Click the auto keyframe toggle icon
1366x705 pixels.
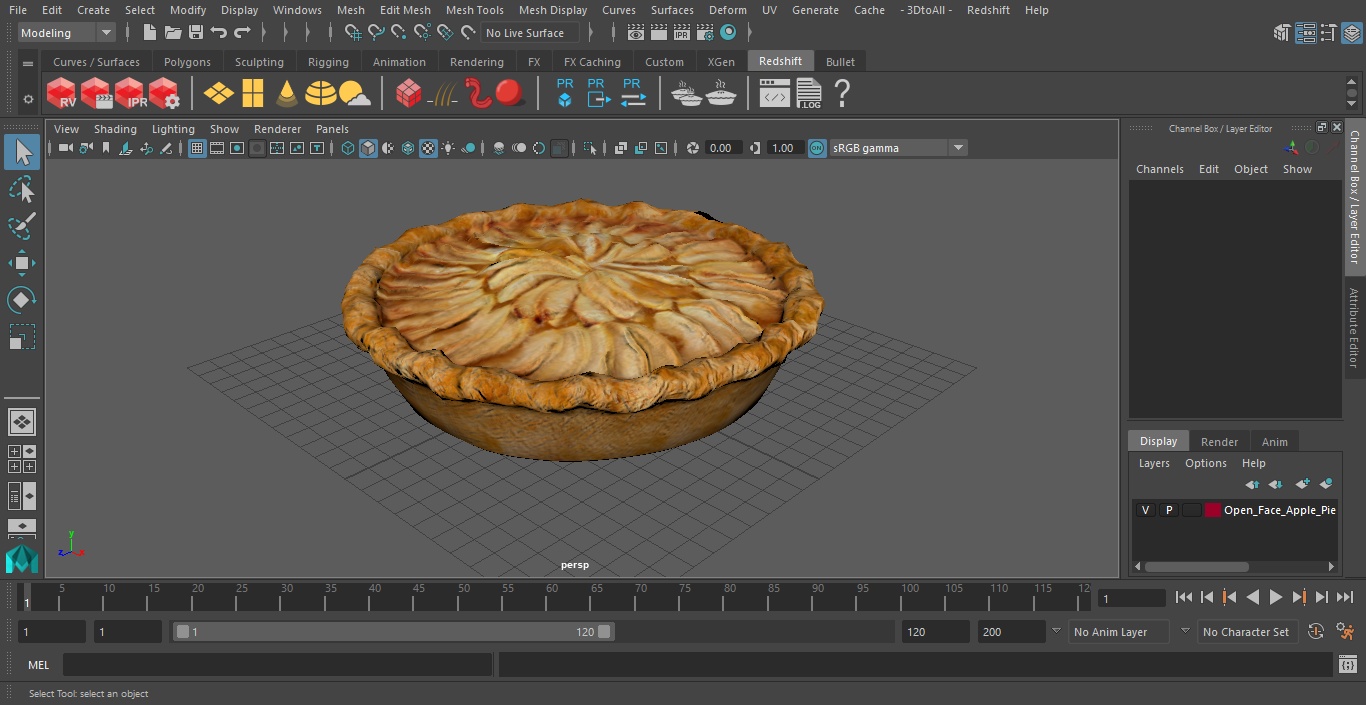[x=1316, y=631]
